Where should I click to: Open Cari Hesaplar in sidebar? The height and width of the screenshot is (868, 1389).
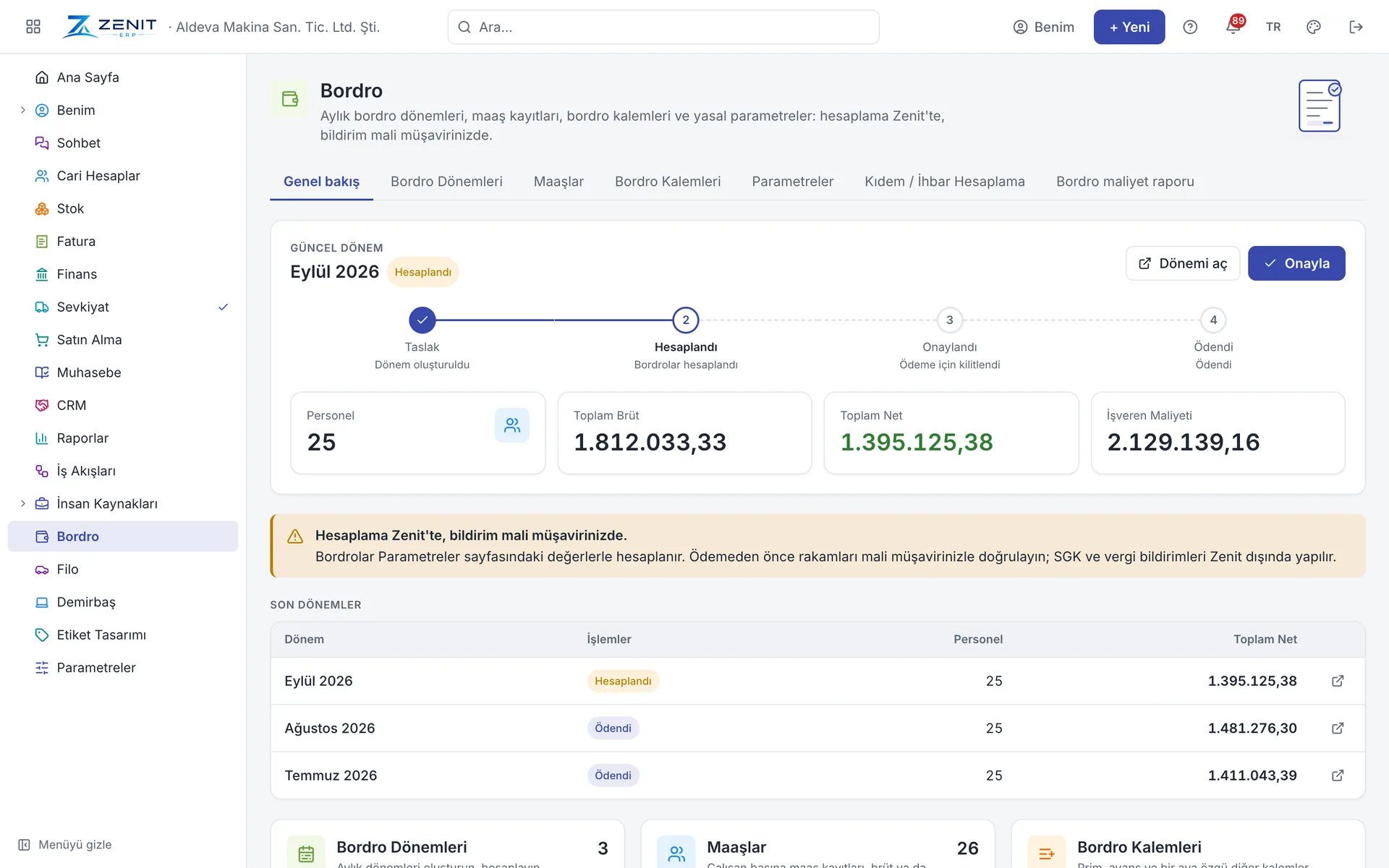pyautogui.click(x=123, y=176)
